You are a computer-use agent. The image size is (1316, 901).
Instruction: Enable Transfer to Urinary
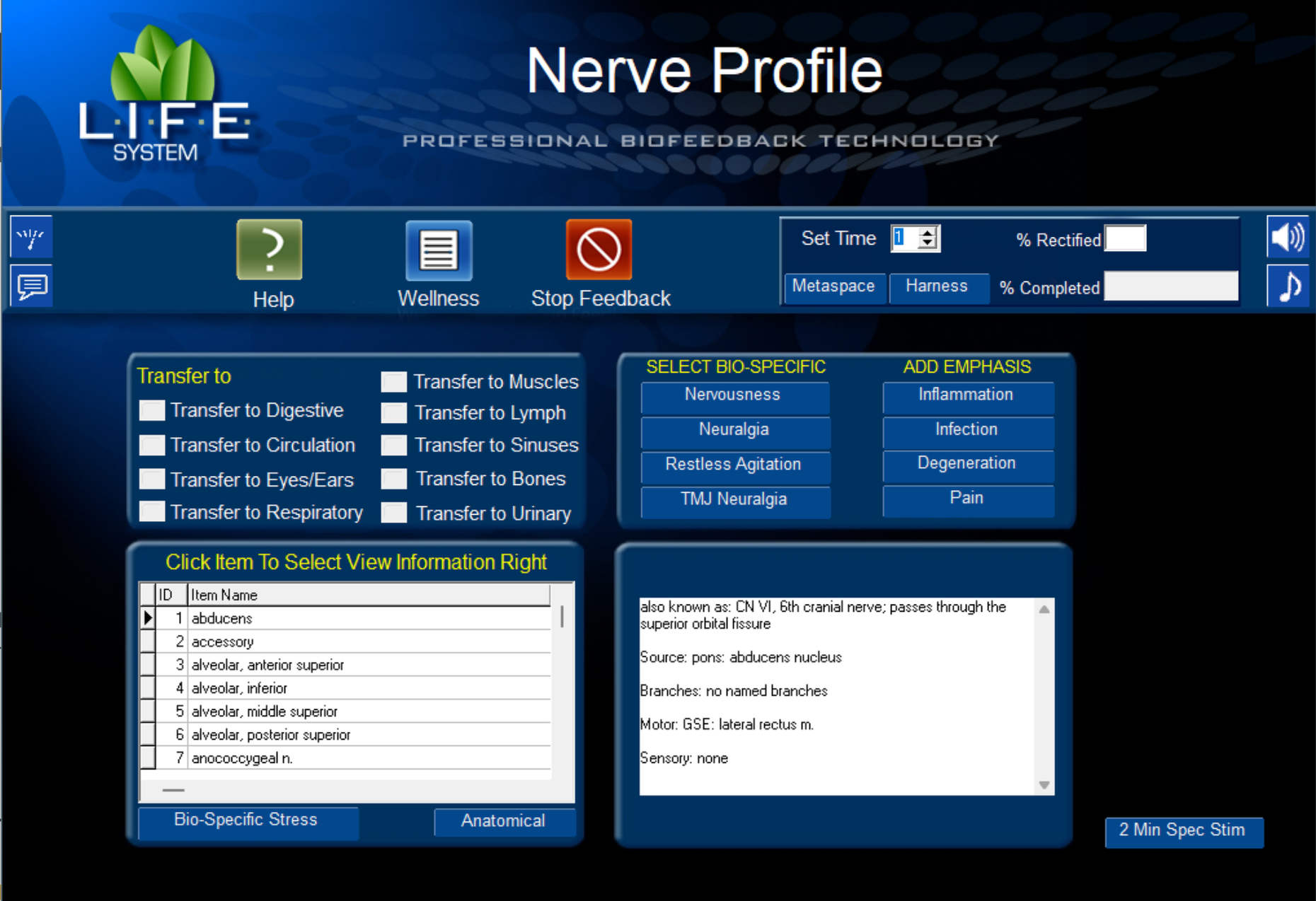tap(393, 513)
